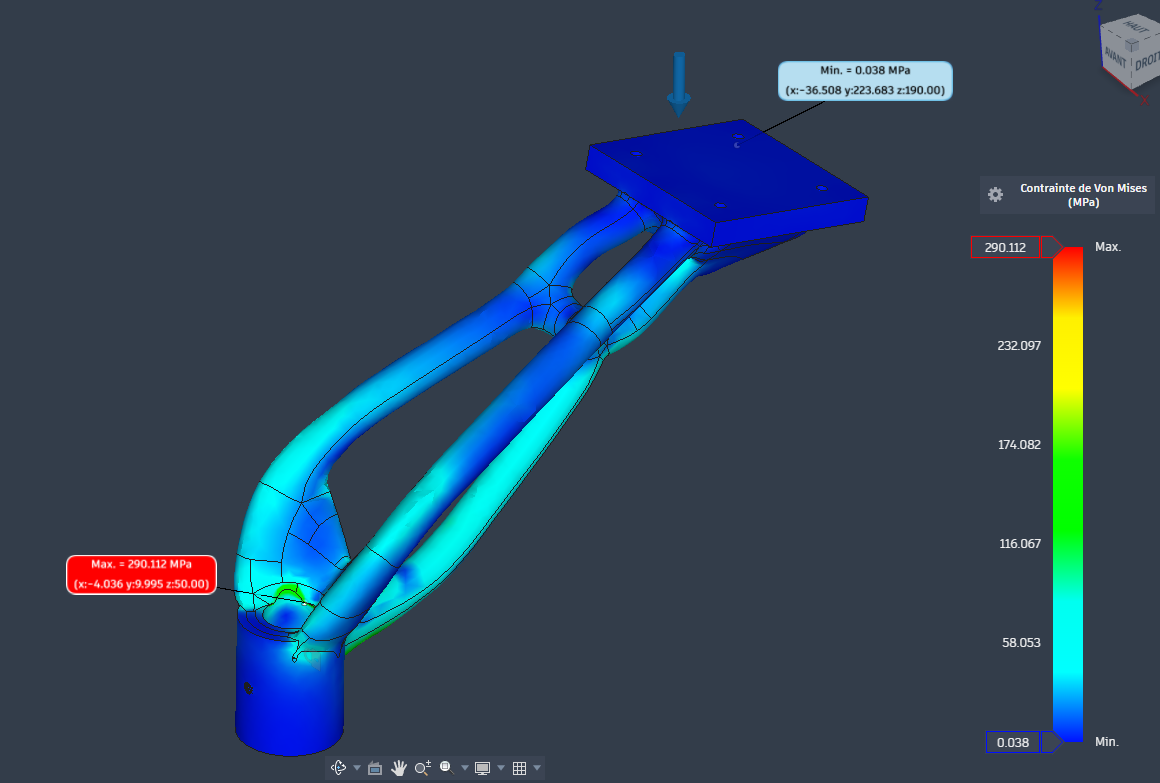Open legend settings gear icon
The height and width of the screenshot is (783, 1160).
coord(995,195)
